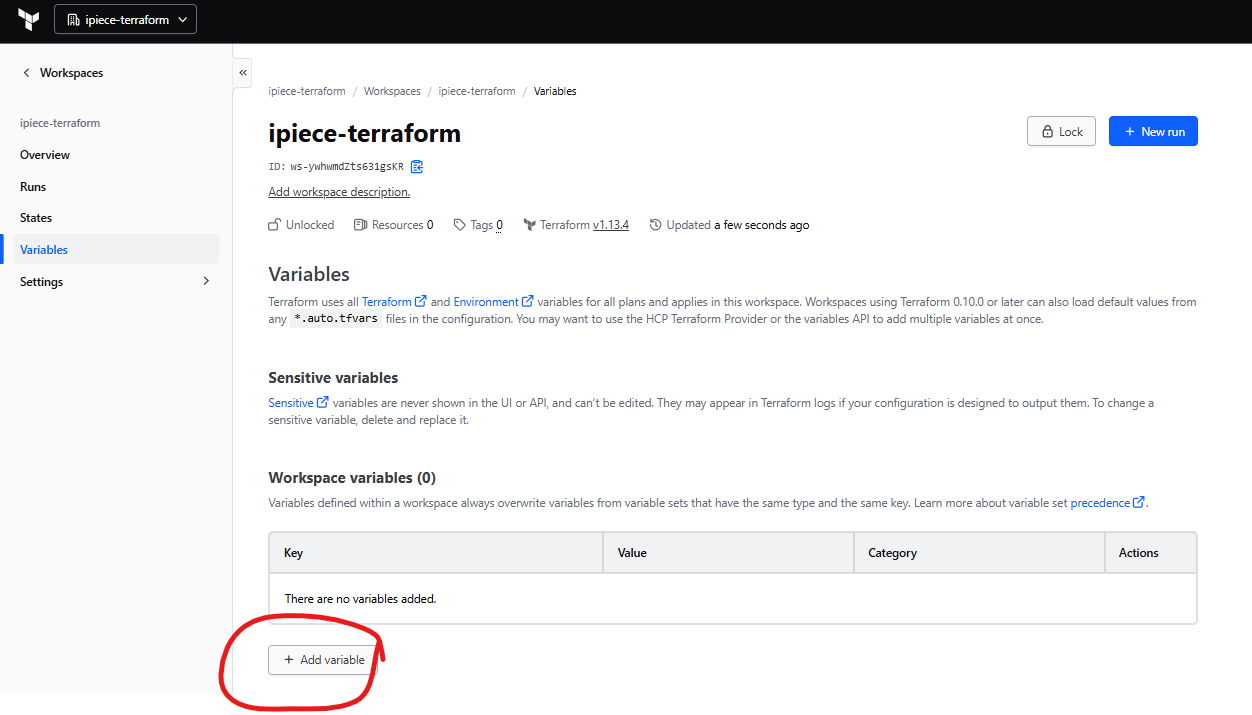The width and height of the screenshot is (1252, 715).
Task: Click the Unlocked status indicator
Action: 301,225
